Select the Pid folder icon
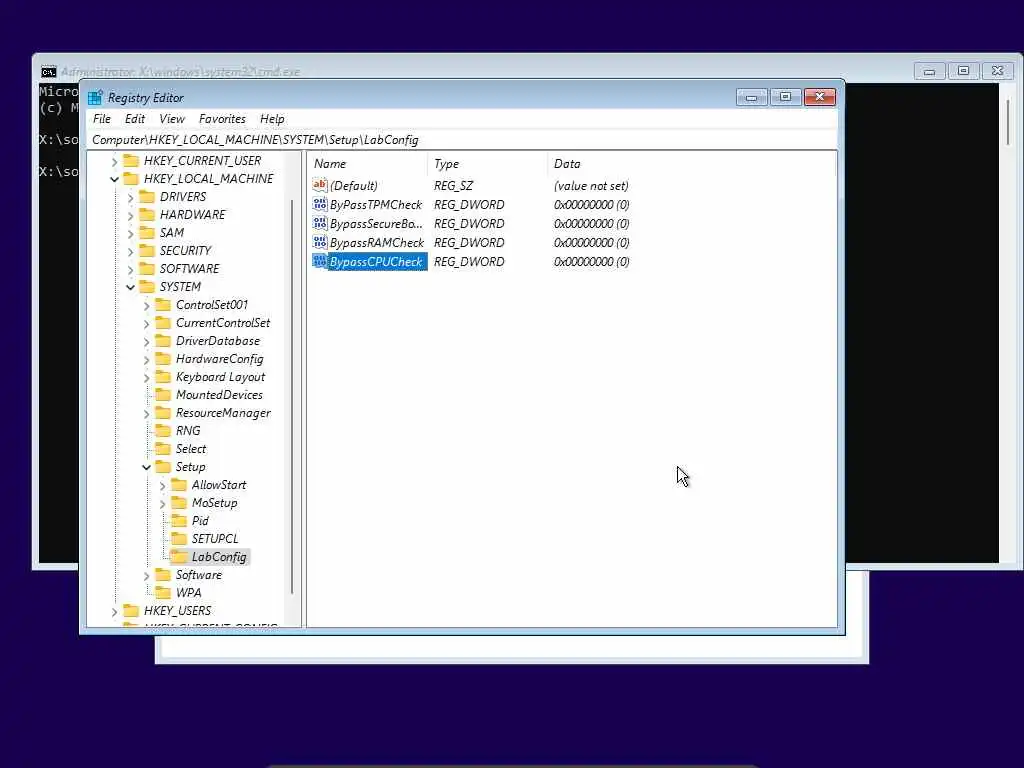Screen dimensions: 1024x768 point(179,520)
